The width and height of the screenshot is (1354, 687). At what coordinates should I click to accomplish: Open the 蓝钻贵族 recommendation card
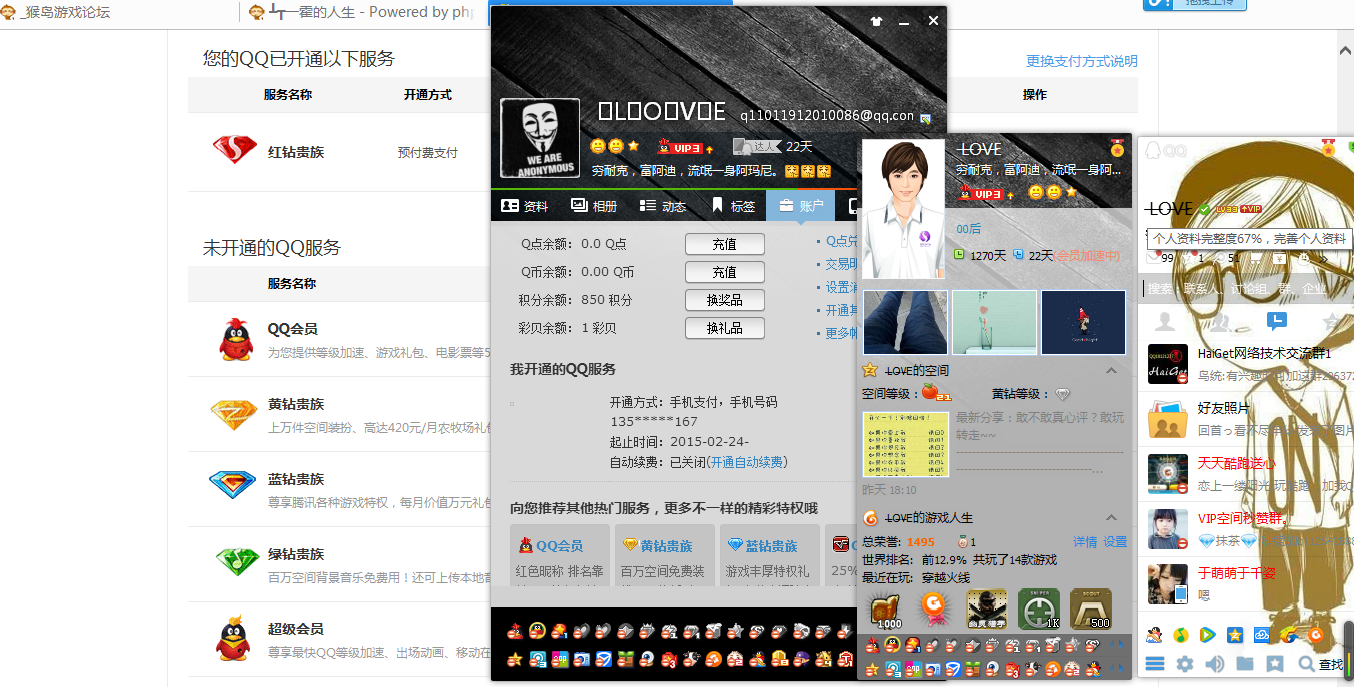tap(770, 554)
